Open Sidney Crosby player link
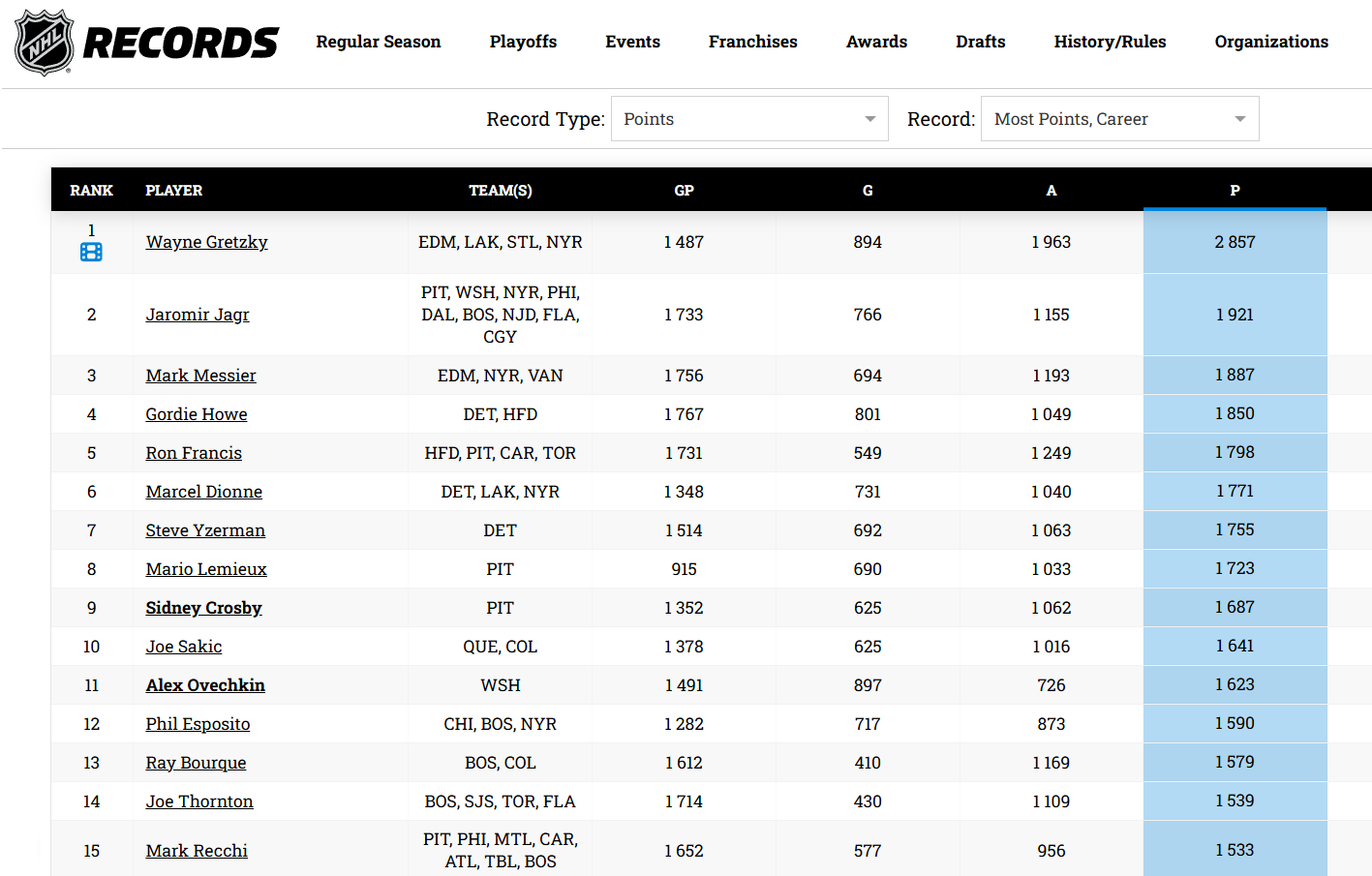 tap(203, 608)
